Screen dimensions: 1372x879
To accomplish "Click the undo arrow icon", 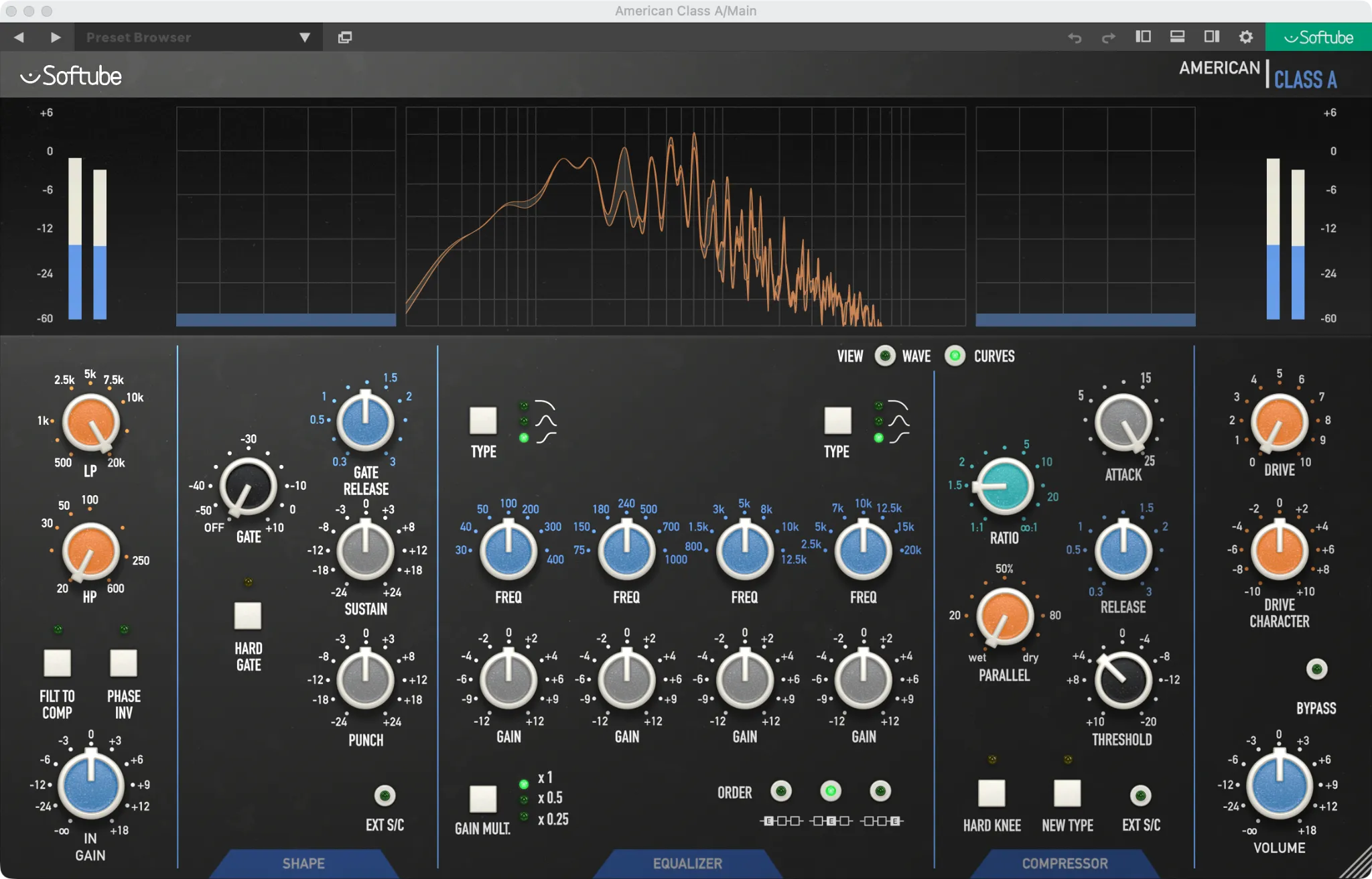I will (x=1075, y=38).
